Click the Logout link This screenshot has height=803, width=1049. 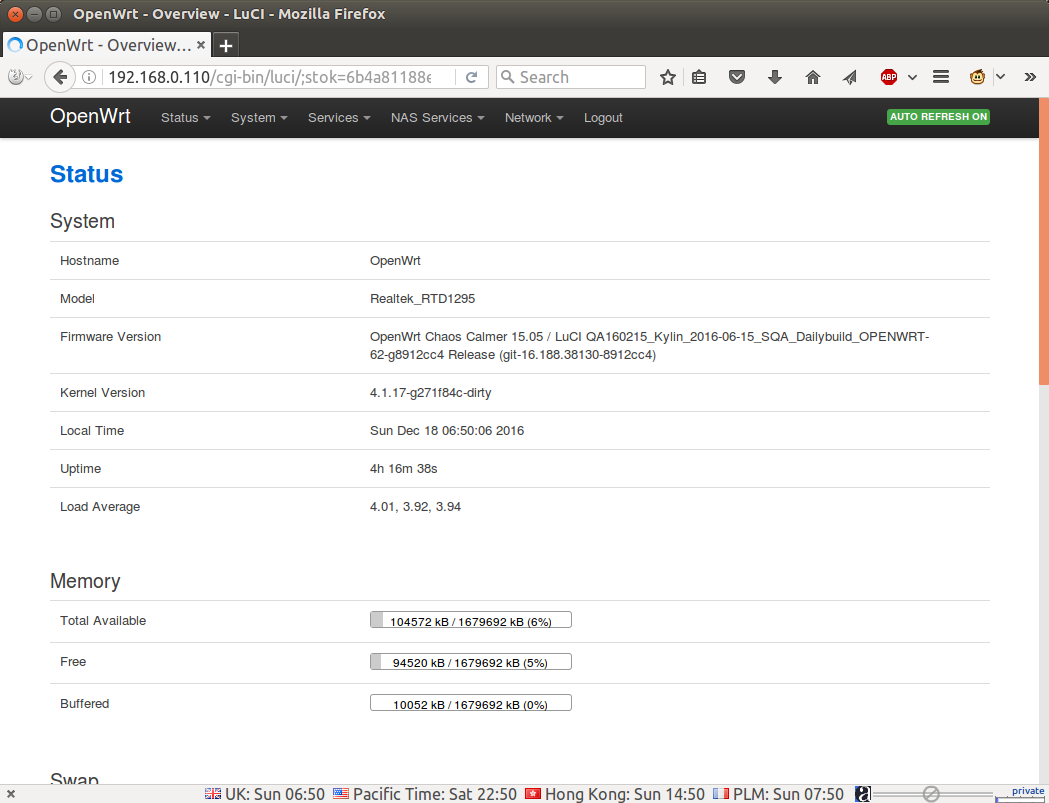click(603, 118)
